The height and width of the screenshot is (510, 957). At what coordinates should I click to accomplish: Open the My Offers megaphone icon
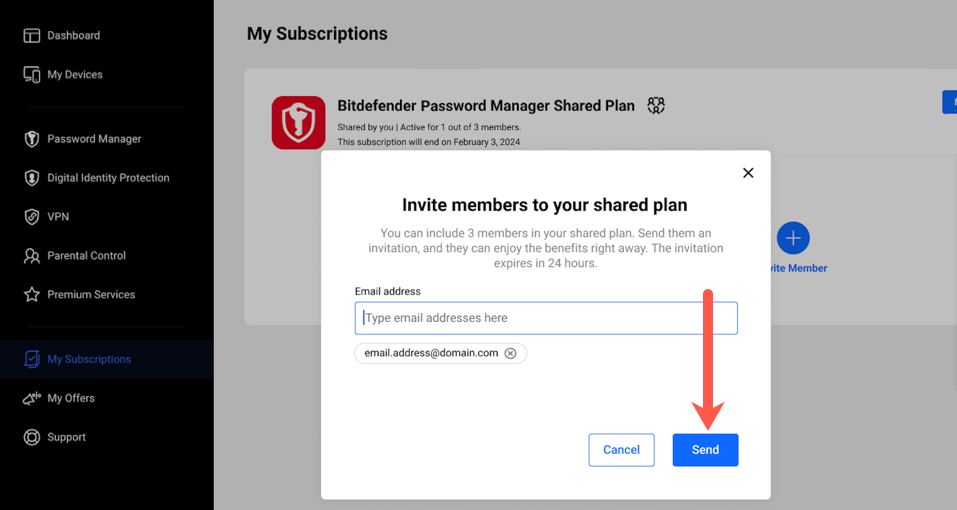tap(32, 398)
